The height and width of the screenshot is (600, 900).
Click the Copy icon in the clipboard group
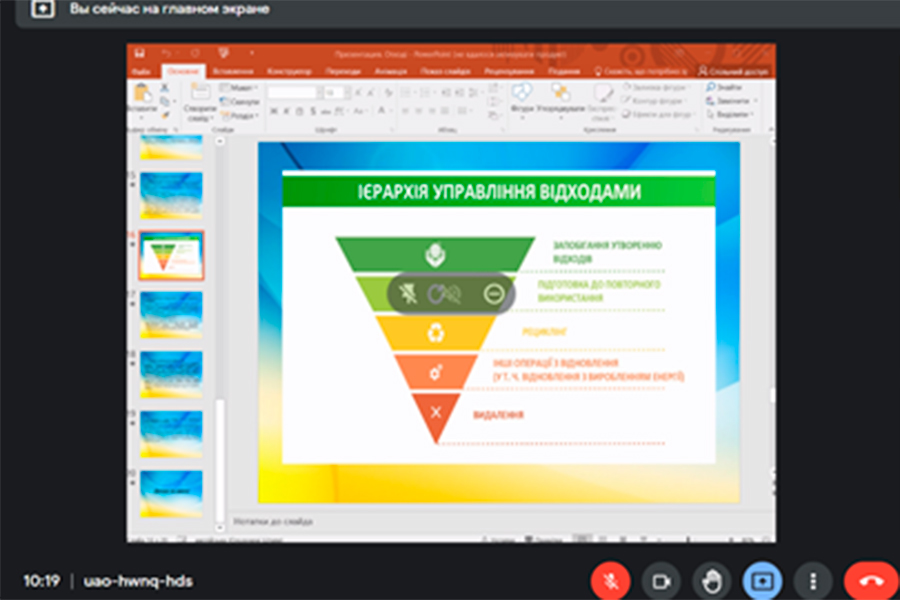pos(165,102)
